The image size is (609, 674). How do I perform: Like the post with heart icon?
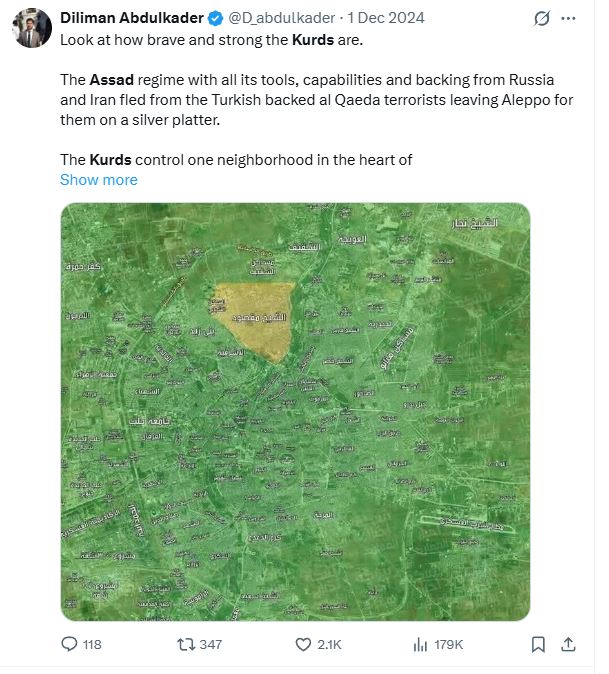tap(303, 644)
